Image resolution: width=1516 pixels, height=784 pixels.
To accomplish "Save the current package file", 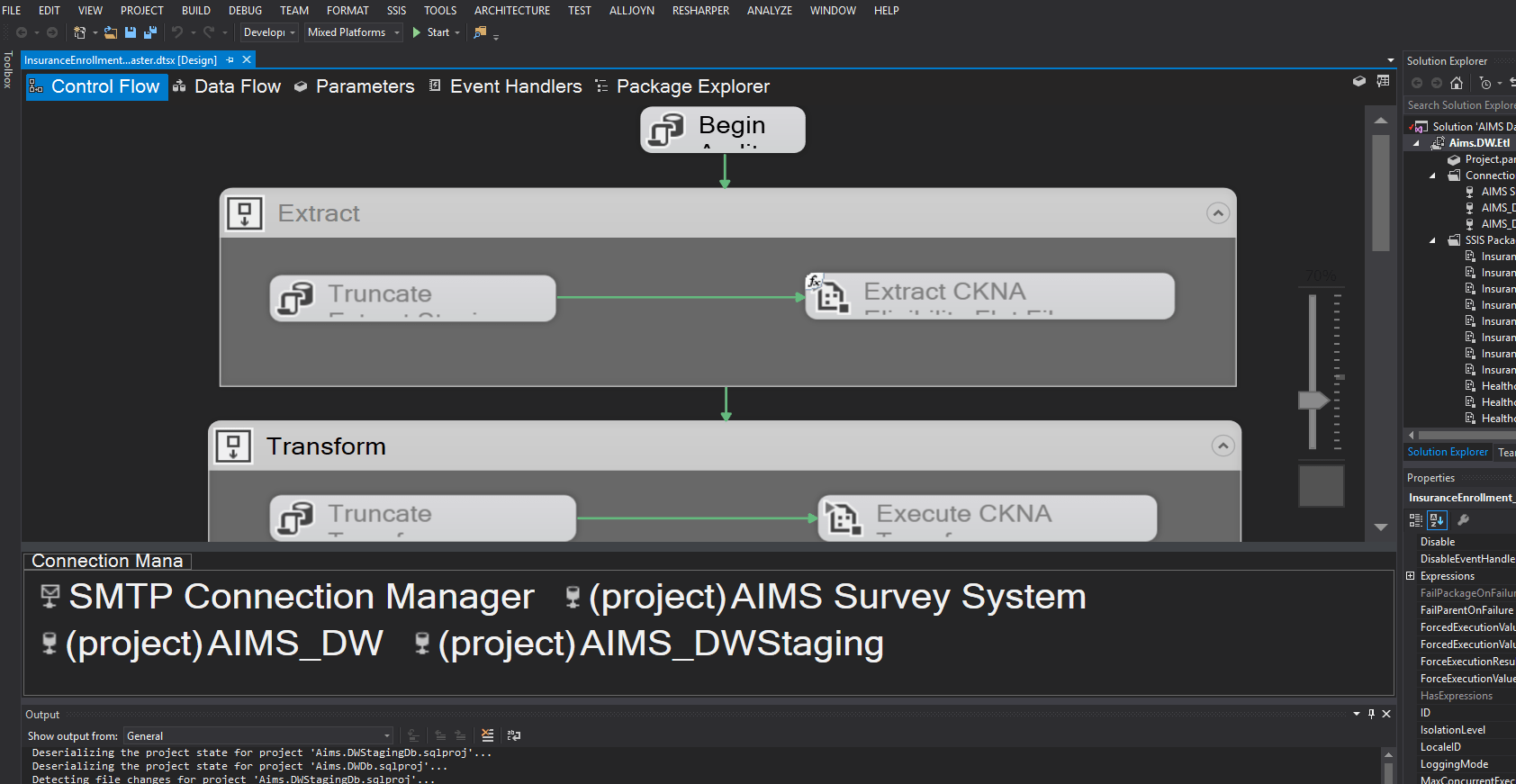I will coord(131,32).
